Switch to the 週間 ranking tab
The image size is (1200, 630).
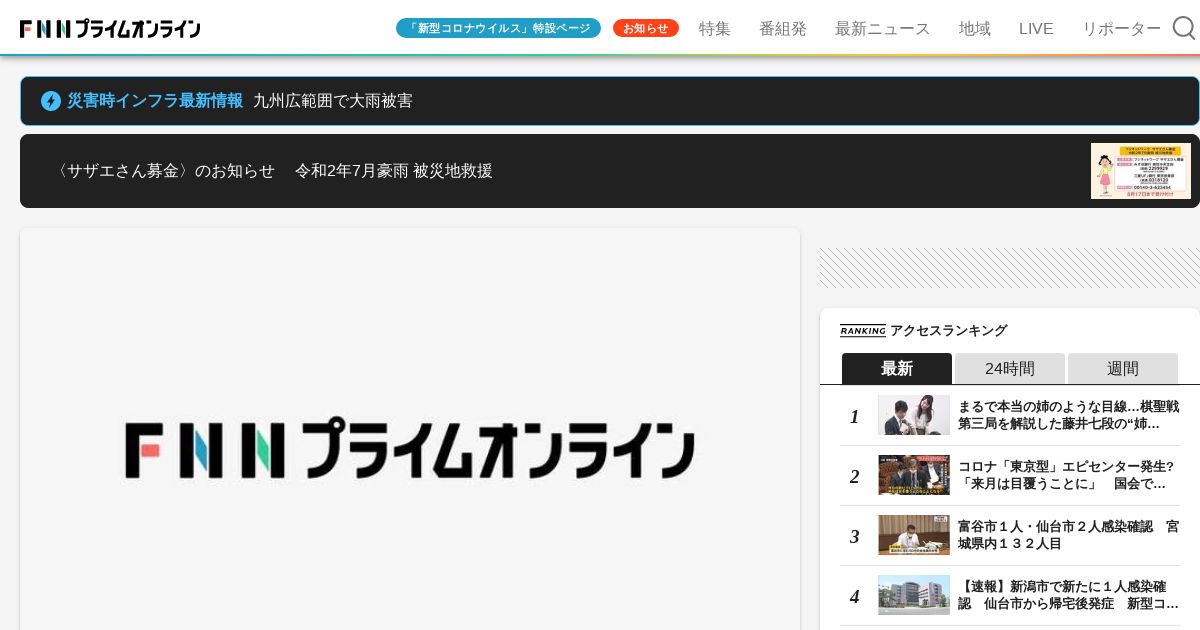point(1123,368)
